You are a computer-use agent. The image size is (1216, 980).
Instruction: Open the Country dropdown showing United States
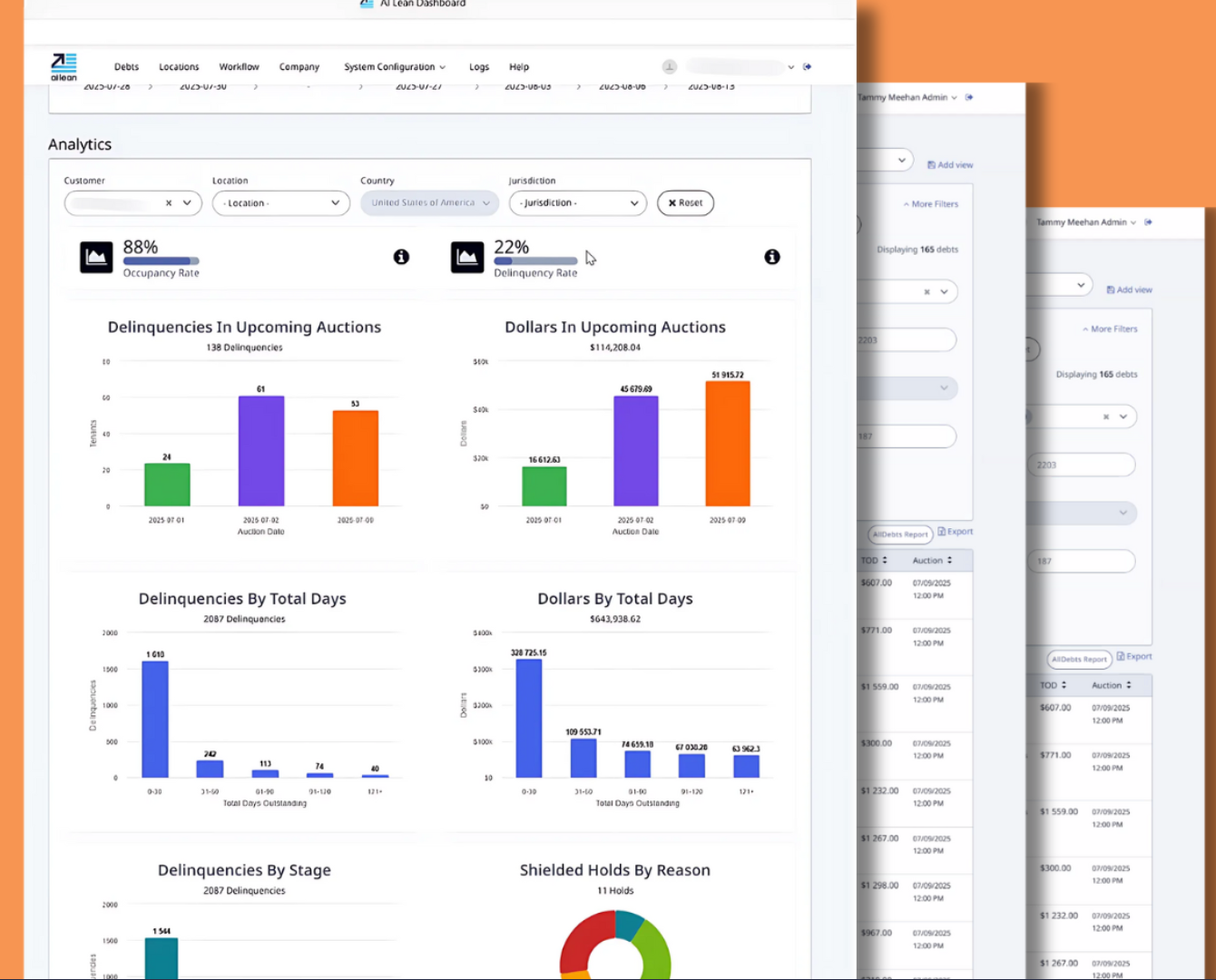pyautogui.click(x=429, y=203)
